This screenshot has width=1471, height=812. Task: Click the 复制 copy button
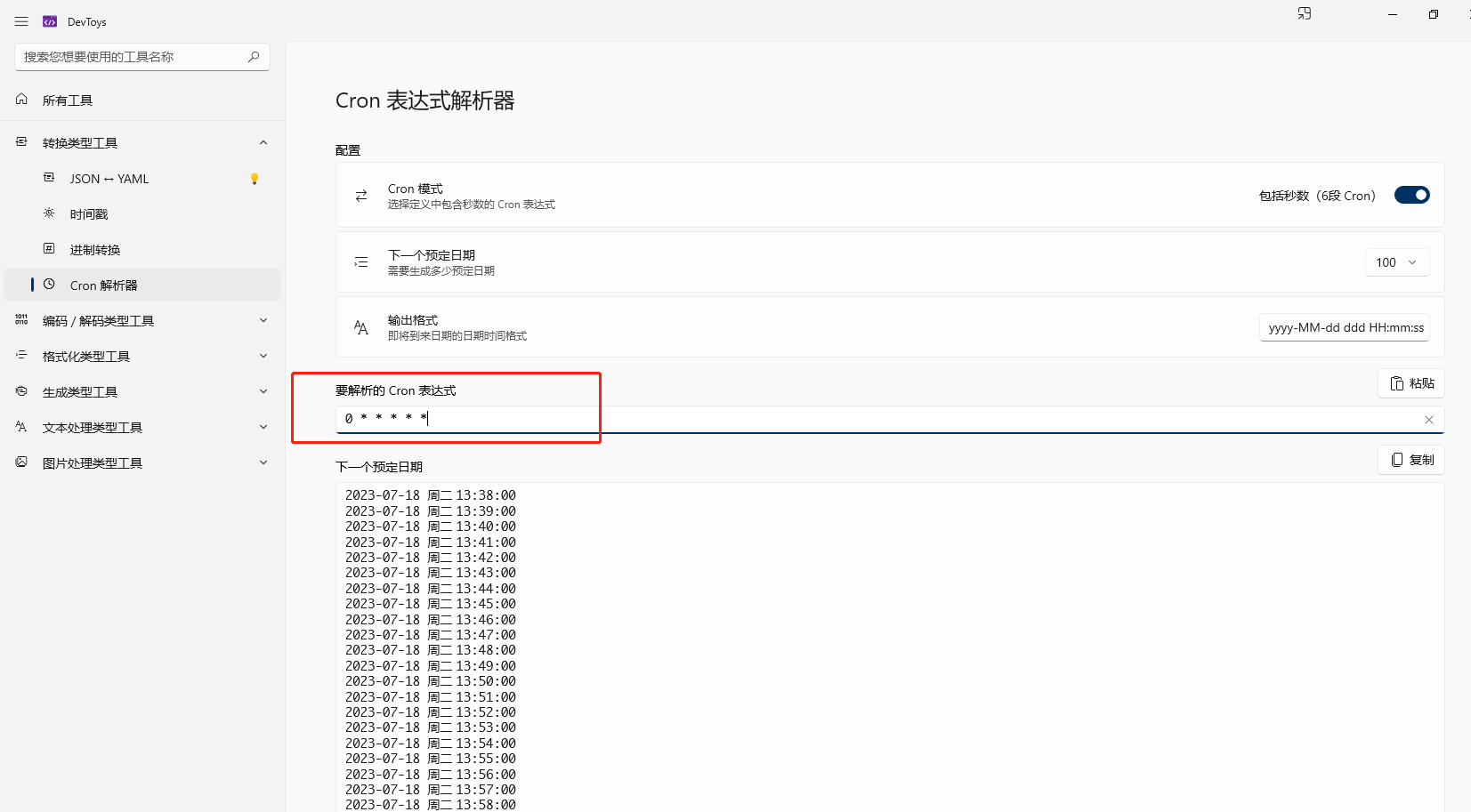tap(1411, 460)
